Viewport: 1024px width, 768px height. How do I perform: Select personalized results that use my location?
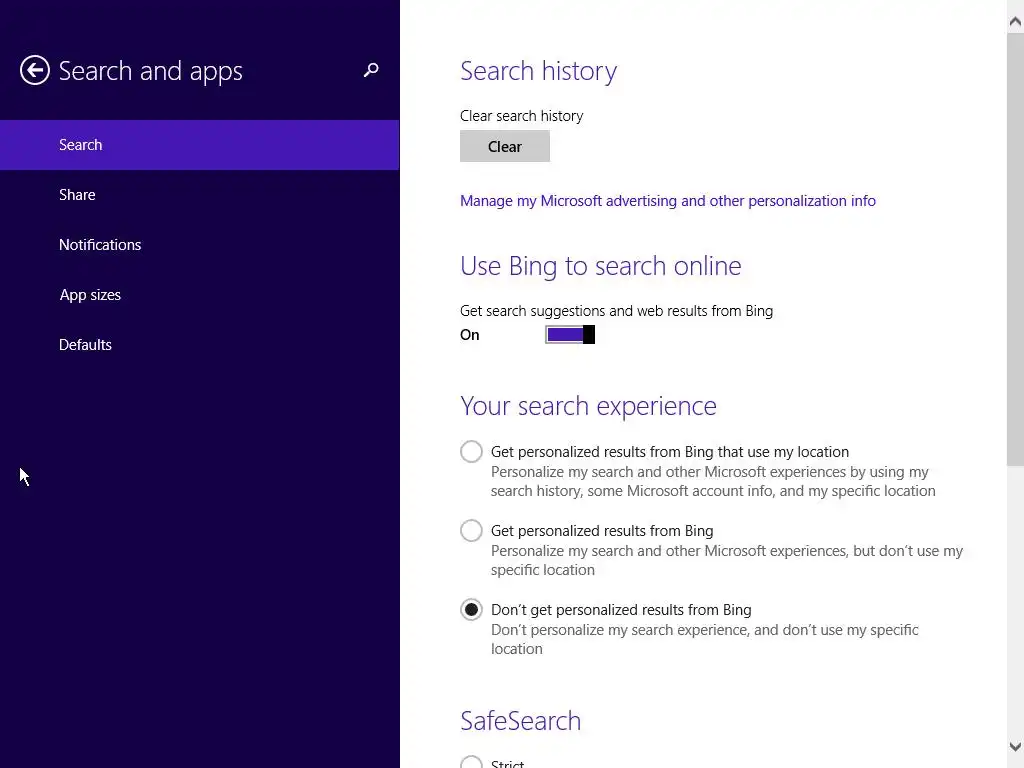471,451
